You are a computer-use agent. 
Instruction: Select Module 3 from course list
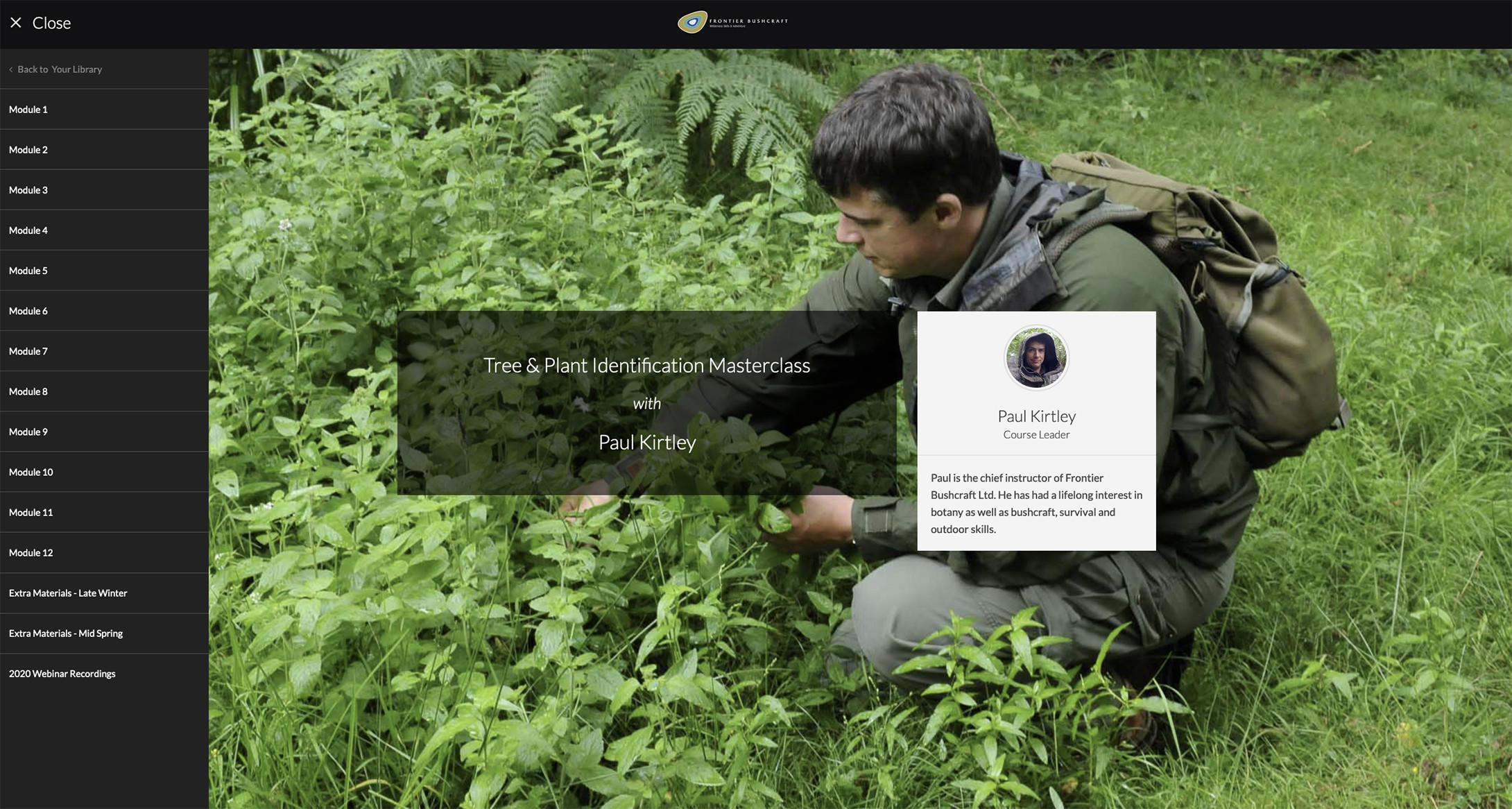tap(28, 190)
